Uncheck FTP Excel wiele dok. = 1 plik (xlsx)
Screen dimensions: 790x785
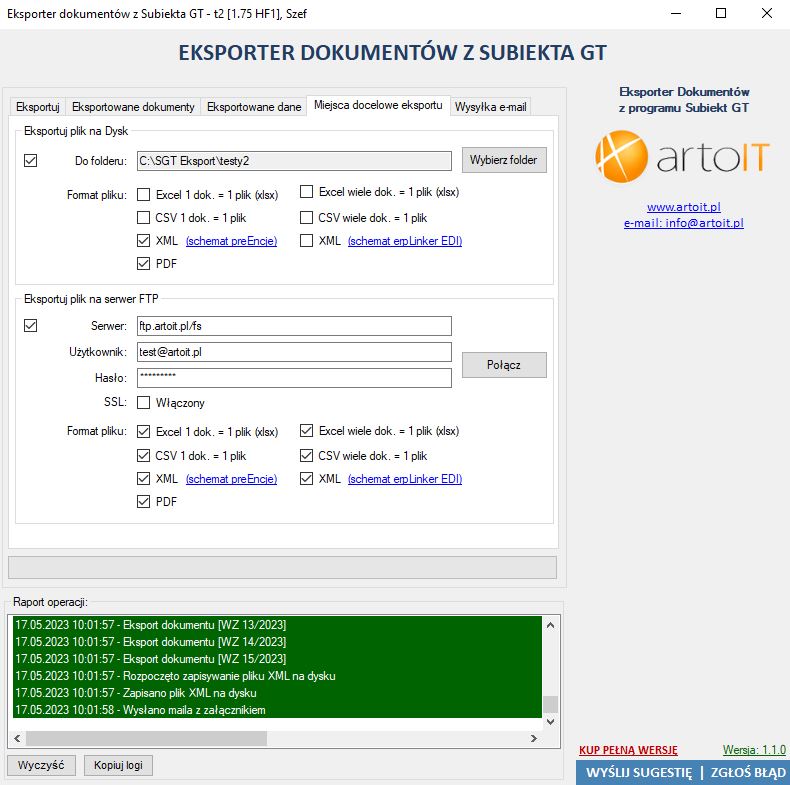coord(306,430)
